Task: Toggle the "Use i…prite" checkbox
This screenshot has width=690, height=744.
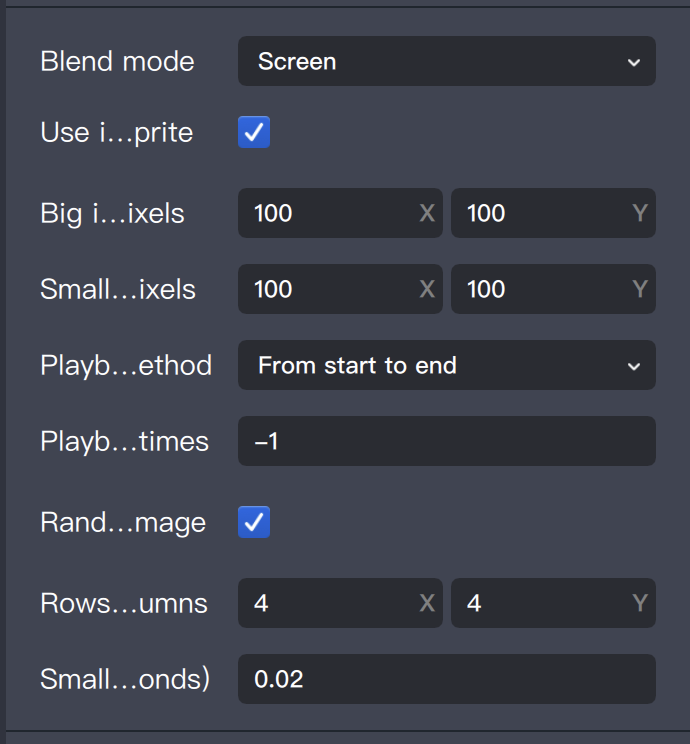Action: click(254, 132)
